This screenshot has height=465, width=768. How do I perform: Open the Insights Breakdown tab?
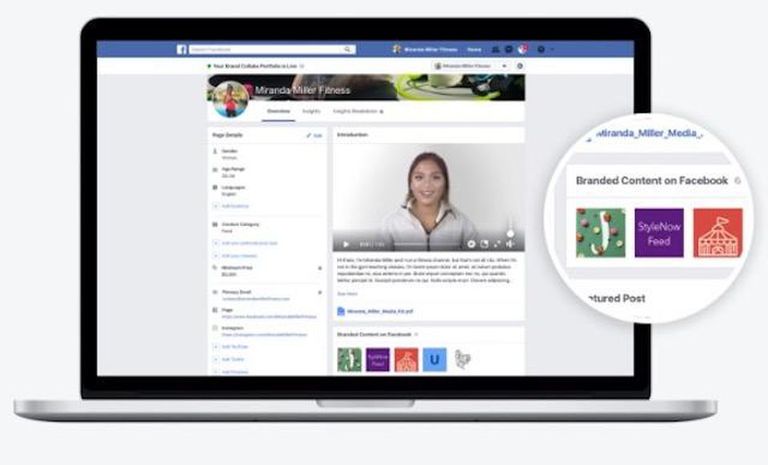click(358, 111)
